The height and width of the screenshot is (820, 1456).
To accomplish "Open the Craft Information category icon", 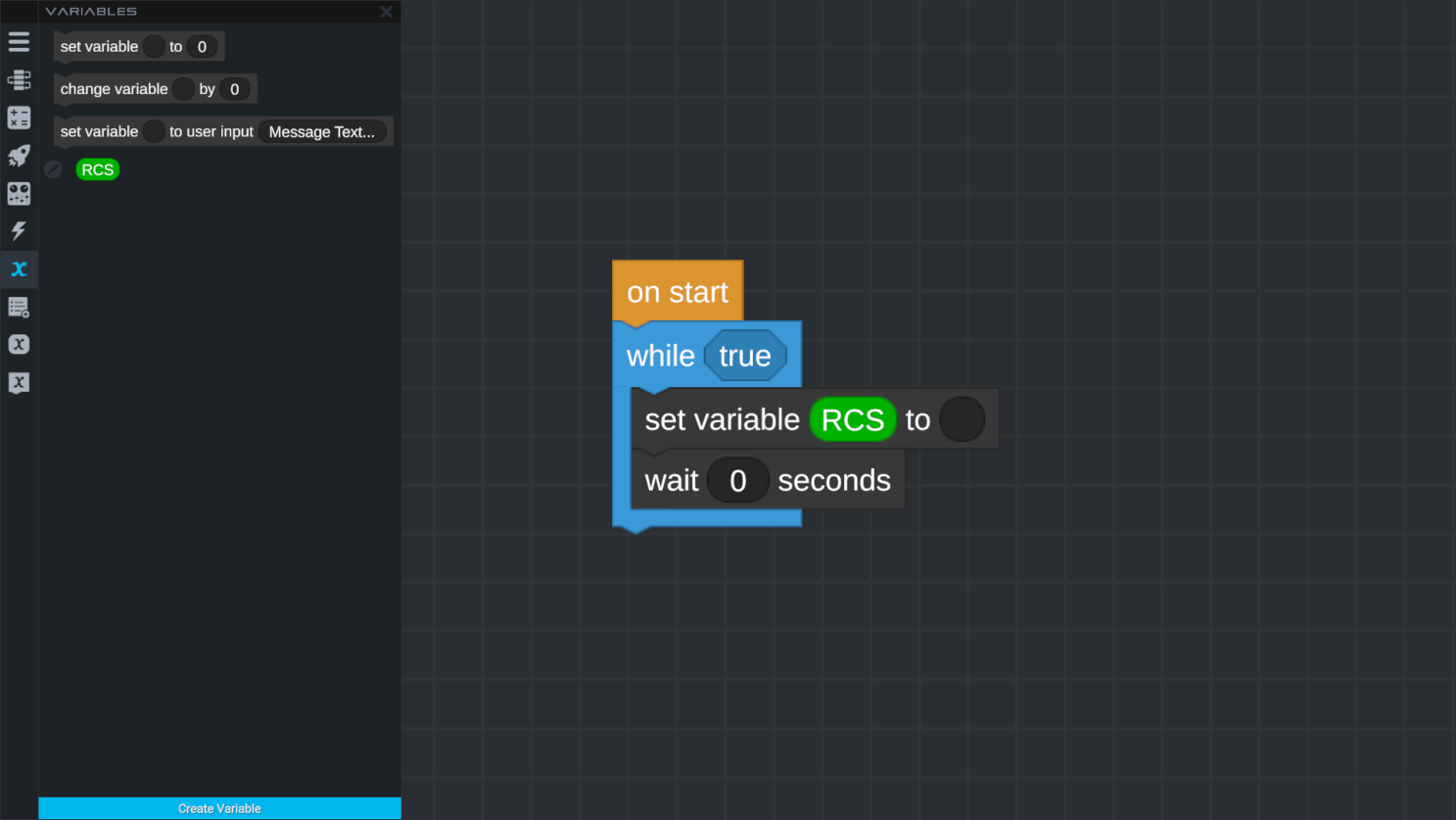I will point(19,193).
